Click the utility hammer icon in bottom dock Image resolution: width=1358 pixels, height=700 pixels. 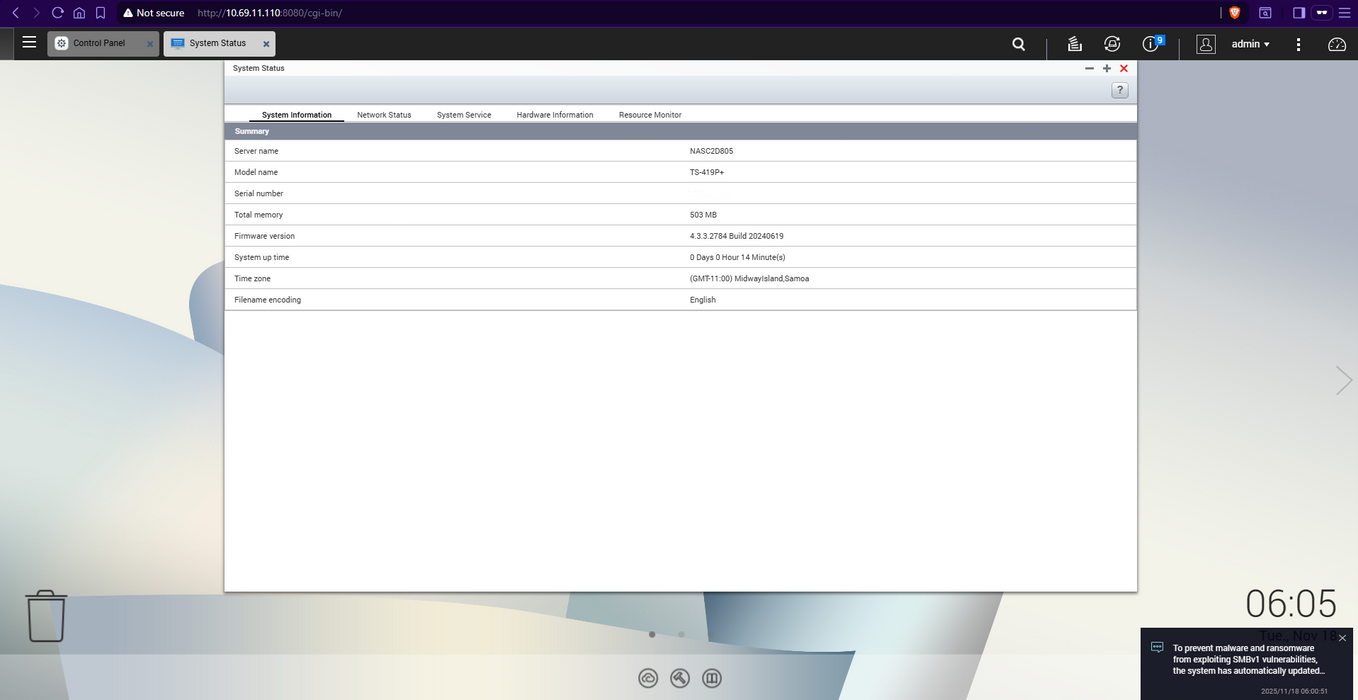pos(680,678)
